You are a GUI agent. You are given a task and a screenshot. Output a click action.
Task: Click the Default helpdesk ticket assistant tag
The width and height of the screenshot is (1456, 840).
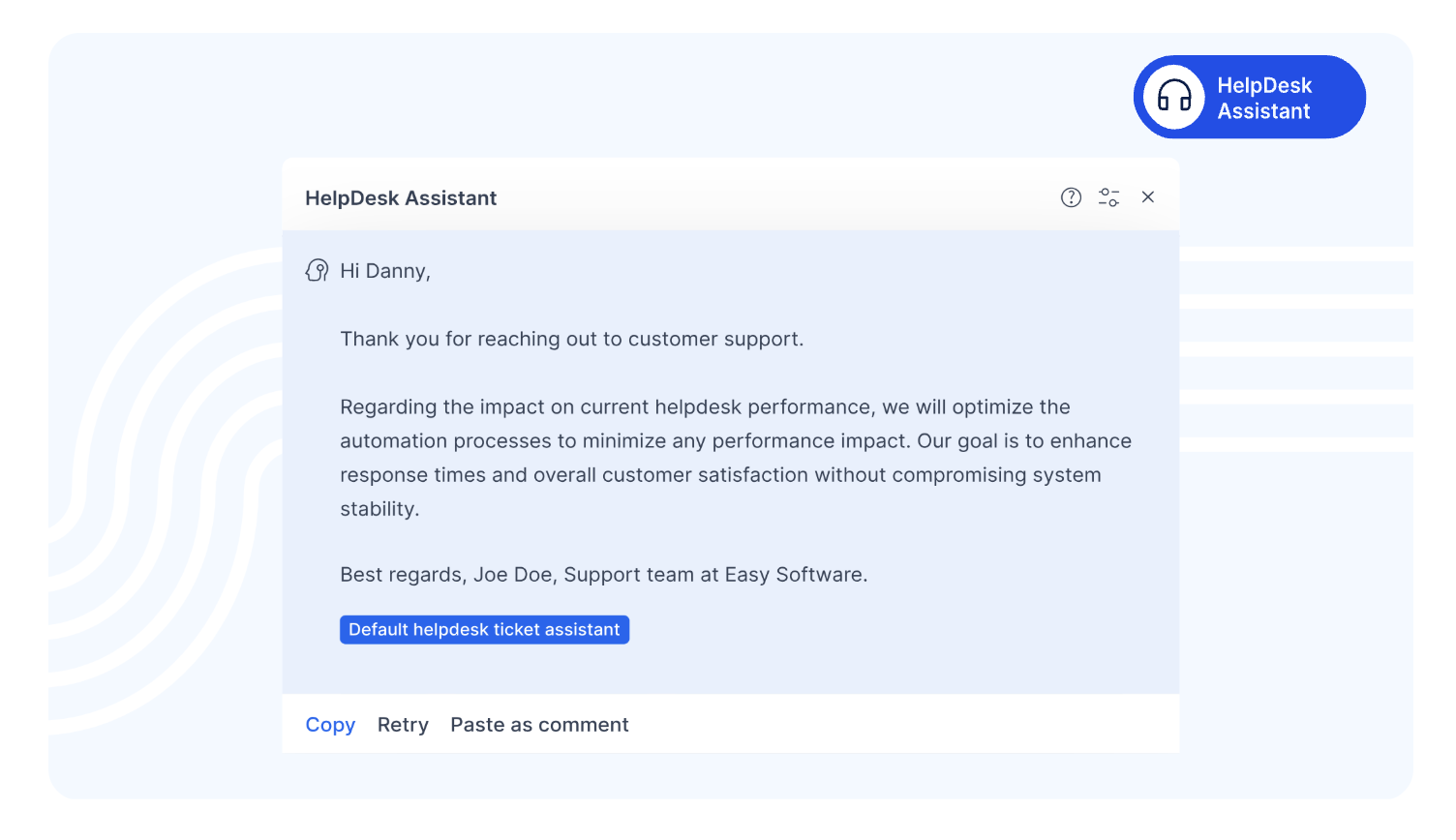pos(484,630)
